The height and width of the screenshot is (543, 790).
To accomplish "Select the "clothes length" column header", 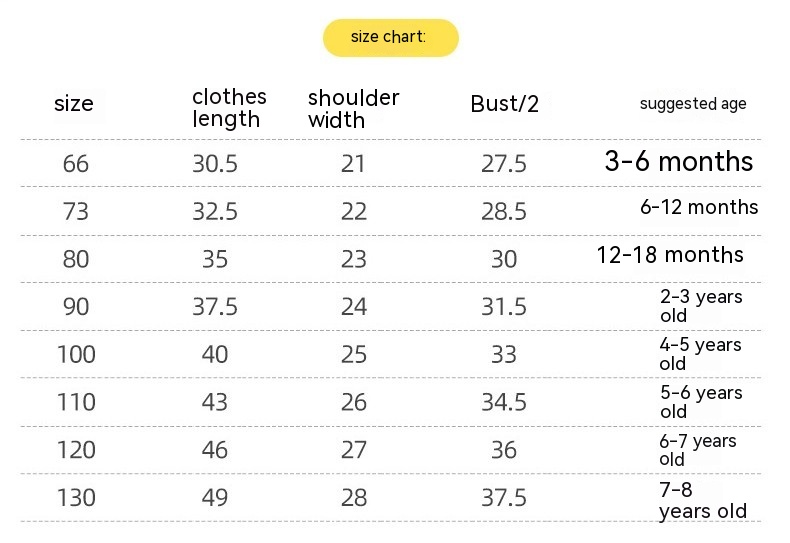I will (x=229, y=108).
